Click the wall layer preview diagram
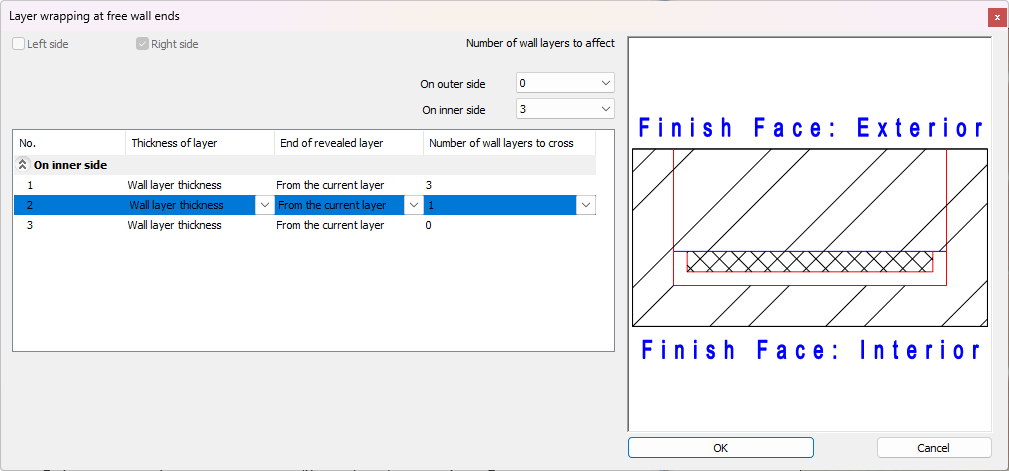Image resolution: width=1009 pixels, height=471 pixels. click(810, 237)
